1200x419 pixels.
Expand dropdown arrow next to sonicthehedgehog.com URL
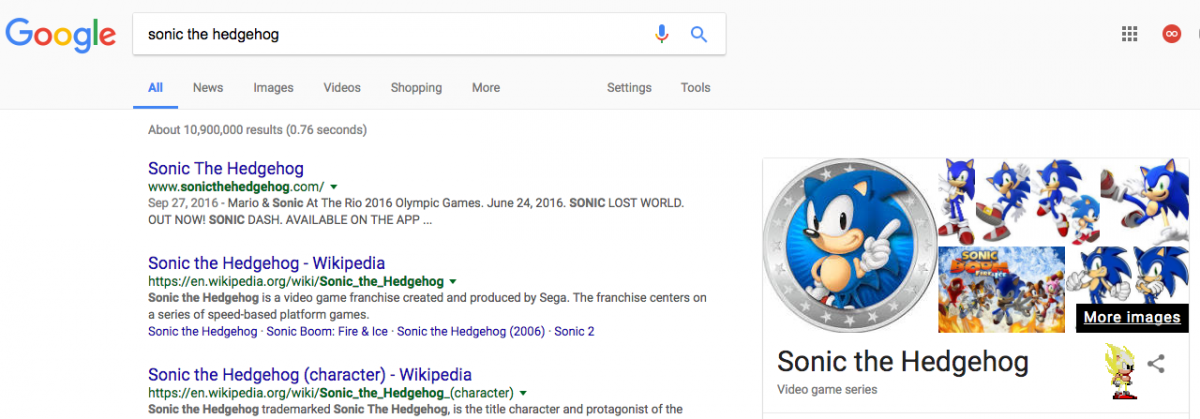[334, 187]
